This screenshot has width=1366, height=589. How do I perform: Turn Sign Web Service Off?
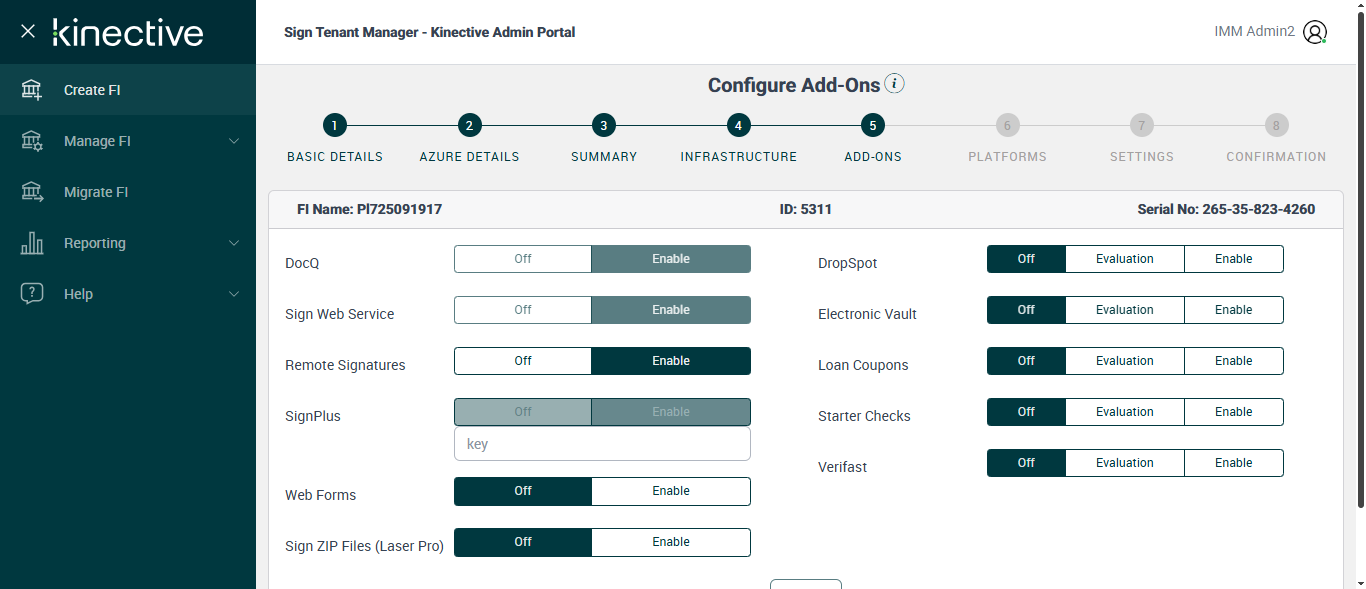pos(523,310)
